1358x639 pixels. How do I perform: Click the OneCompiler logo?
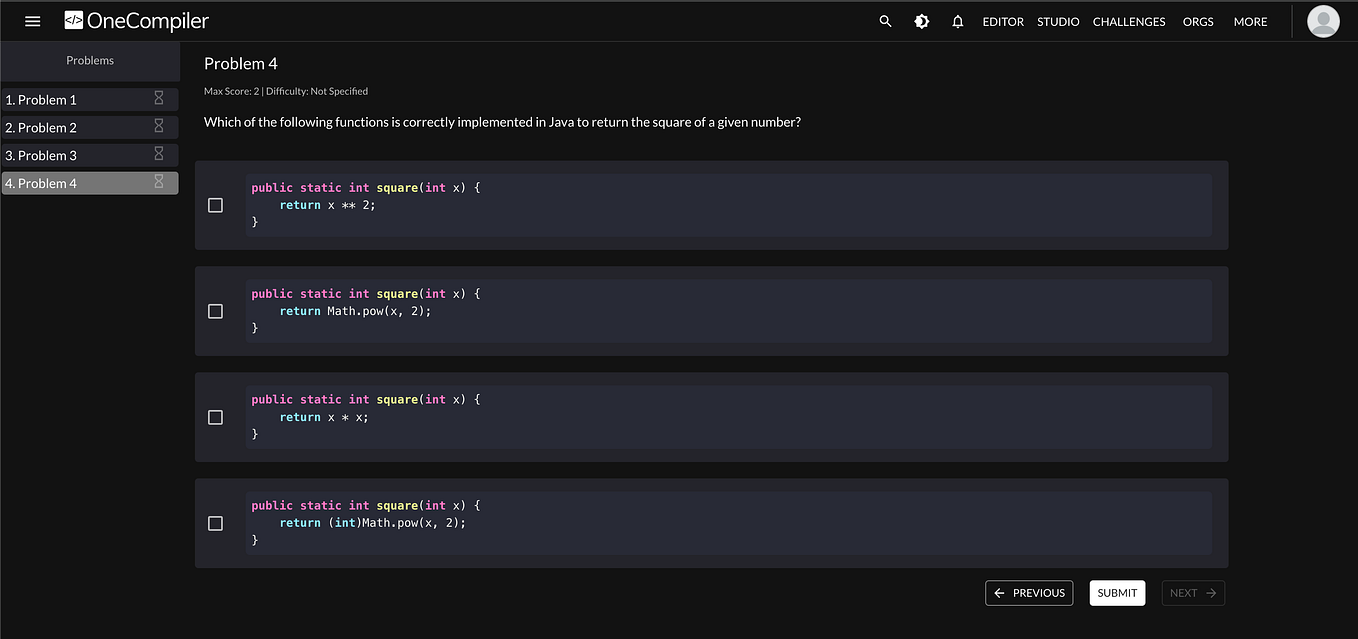point(136,20)
